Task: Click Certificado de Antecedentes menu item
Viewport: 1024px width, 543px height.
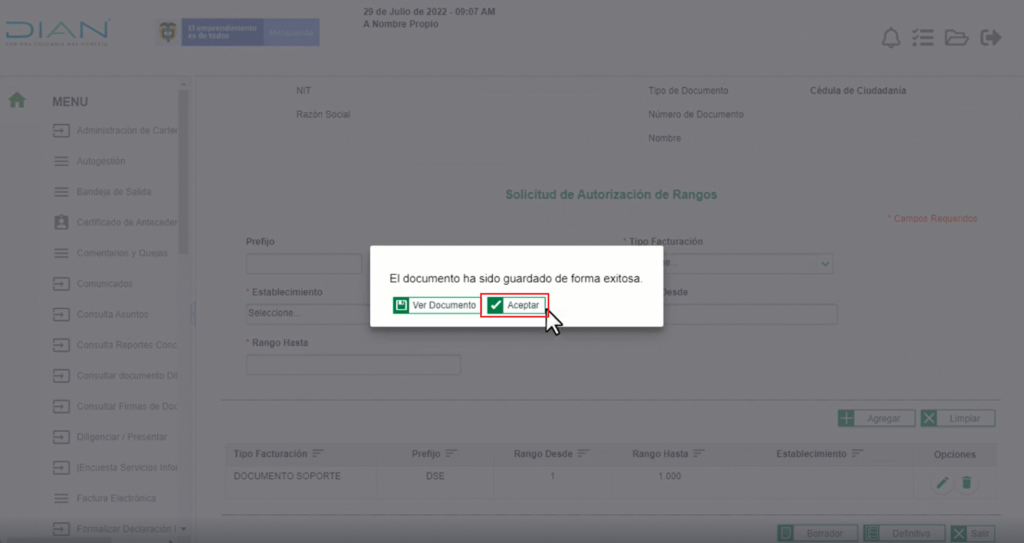Action: click(x=126, y=222)
